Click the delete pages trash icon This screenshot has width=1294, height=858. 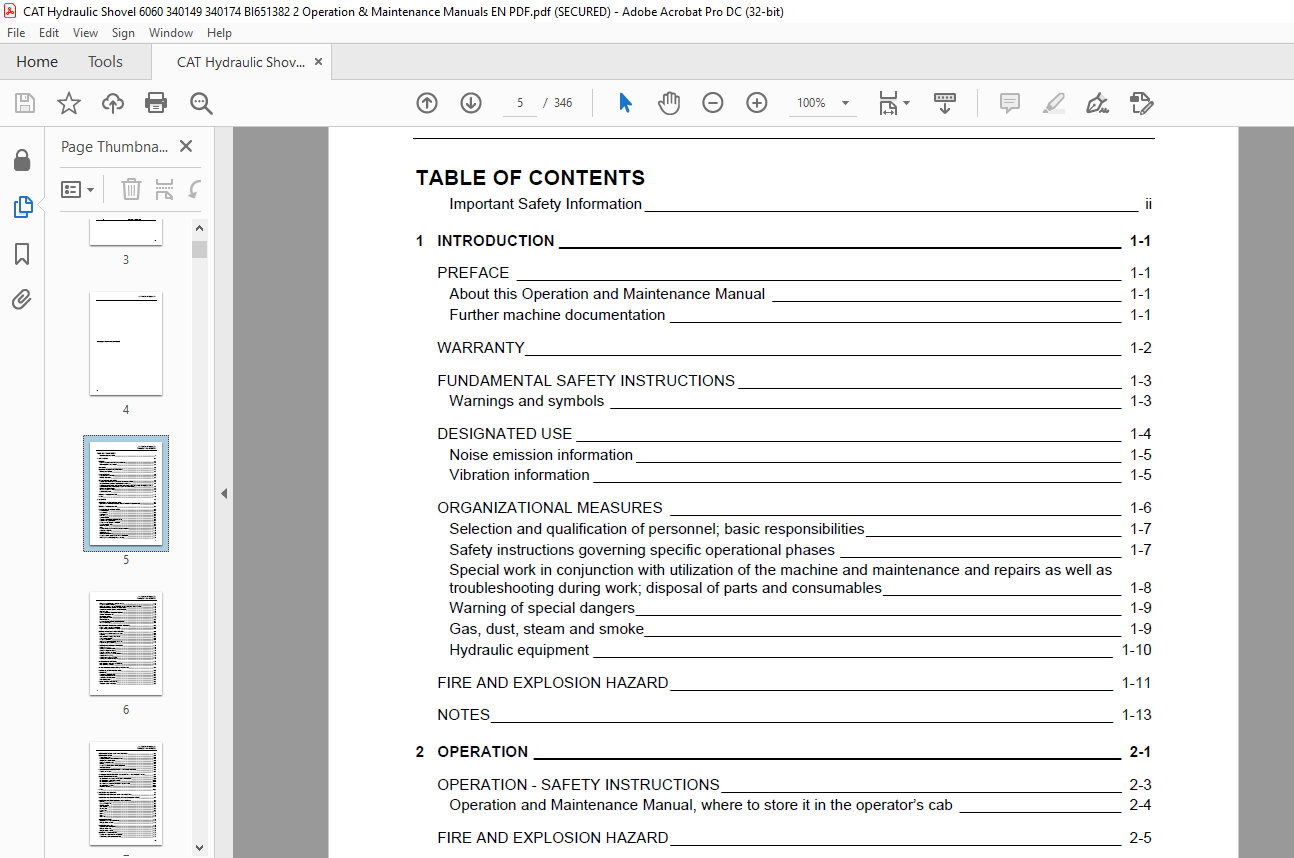tap(131, 189)
